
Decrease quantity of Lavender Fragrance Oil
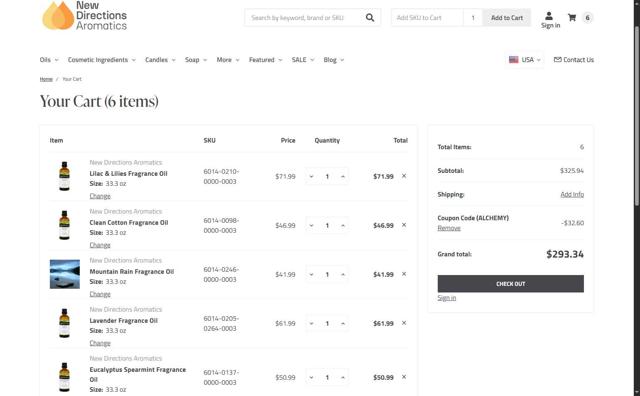pyautogui.click(x=311, y=323)
